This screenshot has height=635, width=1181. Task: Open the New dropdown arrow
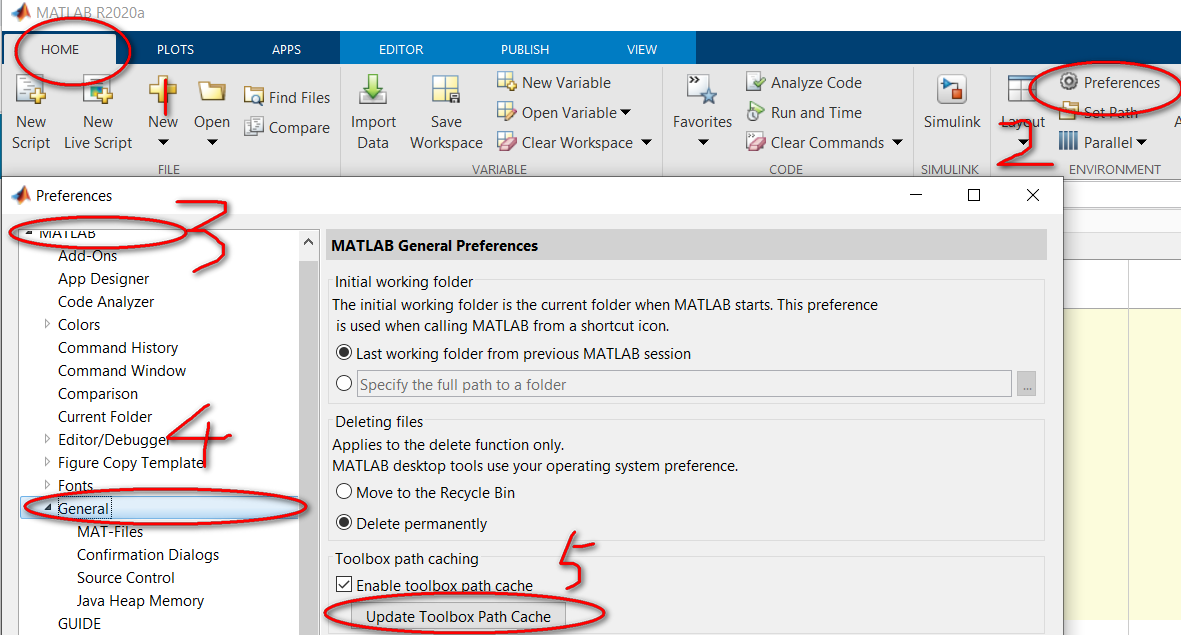point(163,142)
